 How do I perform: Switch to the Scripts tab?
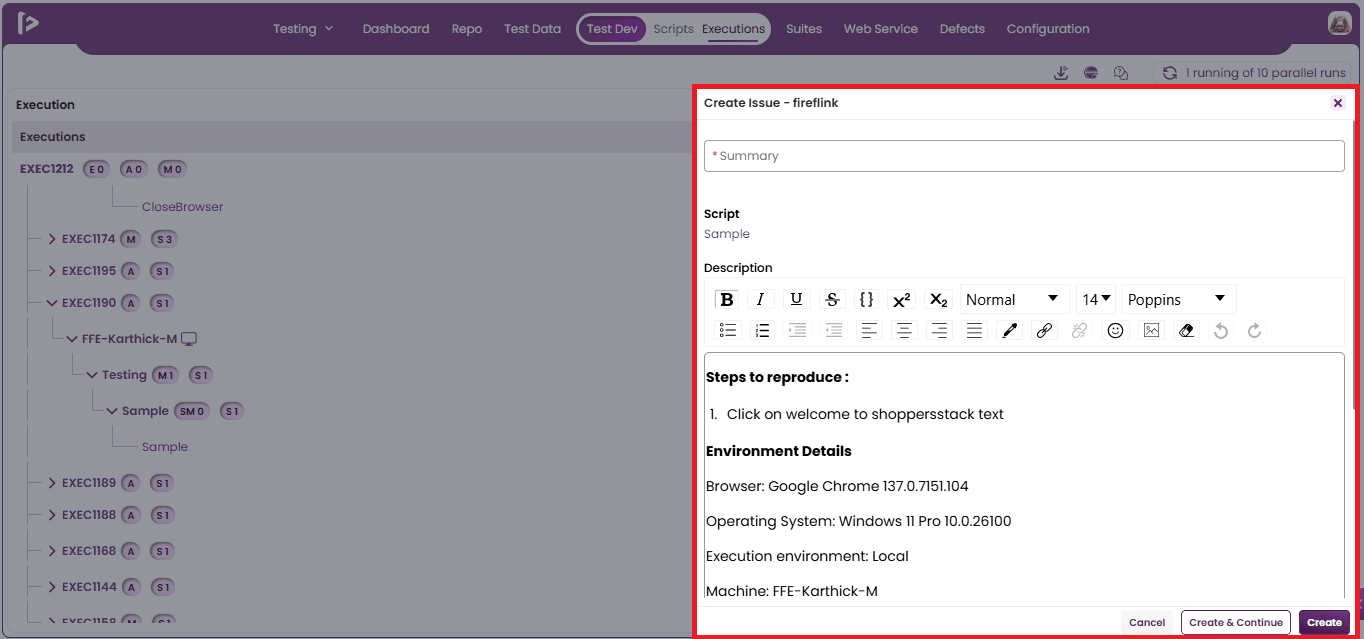pyautogui.click(x=673, y=29)
